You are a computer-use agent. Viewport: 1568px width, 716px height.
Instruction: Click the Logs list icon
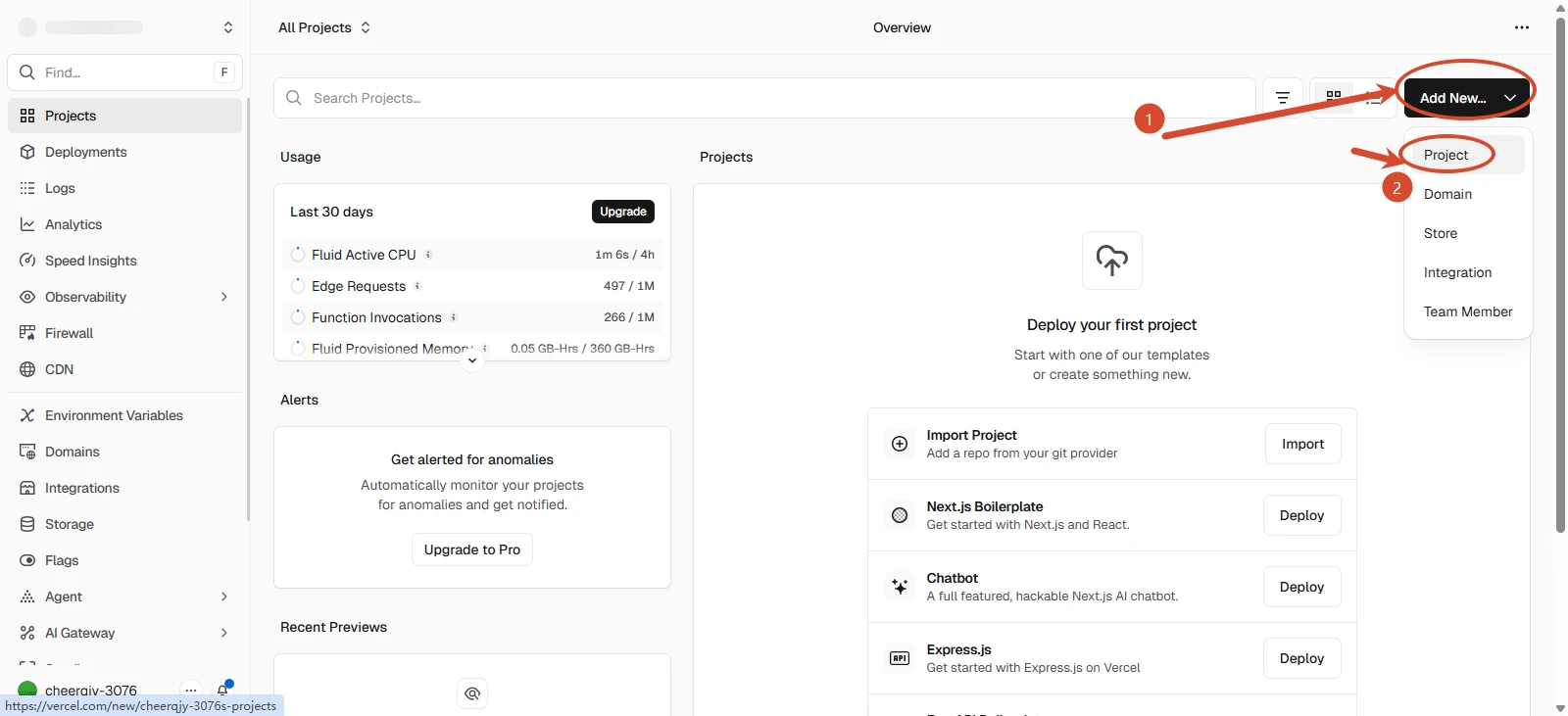tap(27, 188)
